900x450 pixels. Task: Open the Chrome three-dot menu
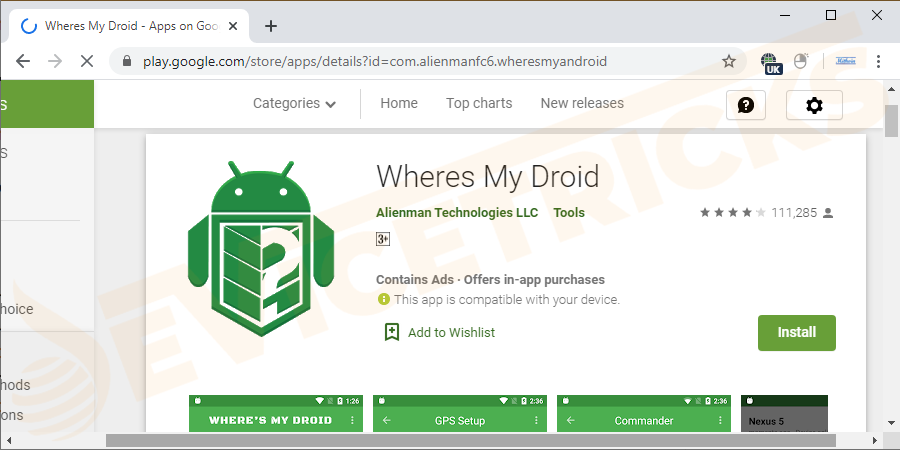tap(878, 61)
